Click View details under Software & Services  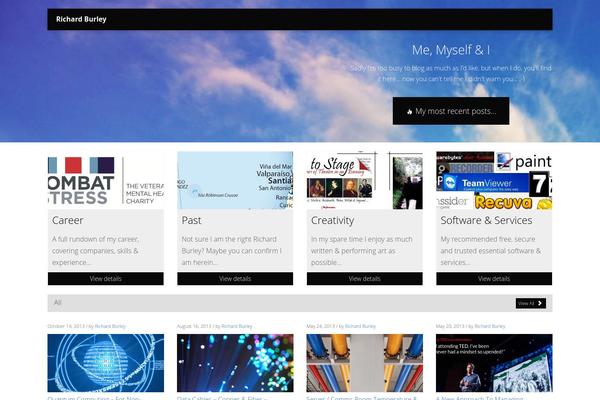tap(494, 279)
